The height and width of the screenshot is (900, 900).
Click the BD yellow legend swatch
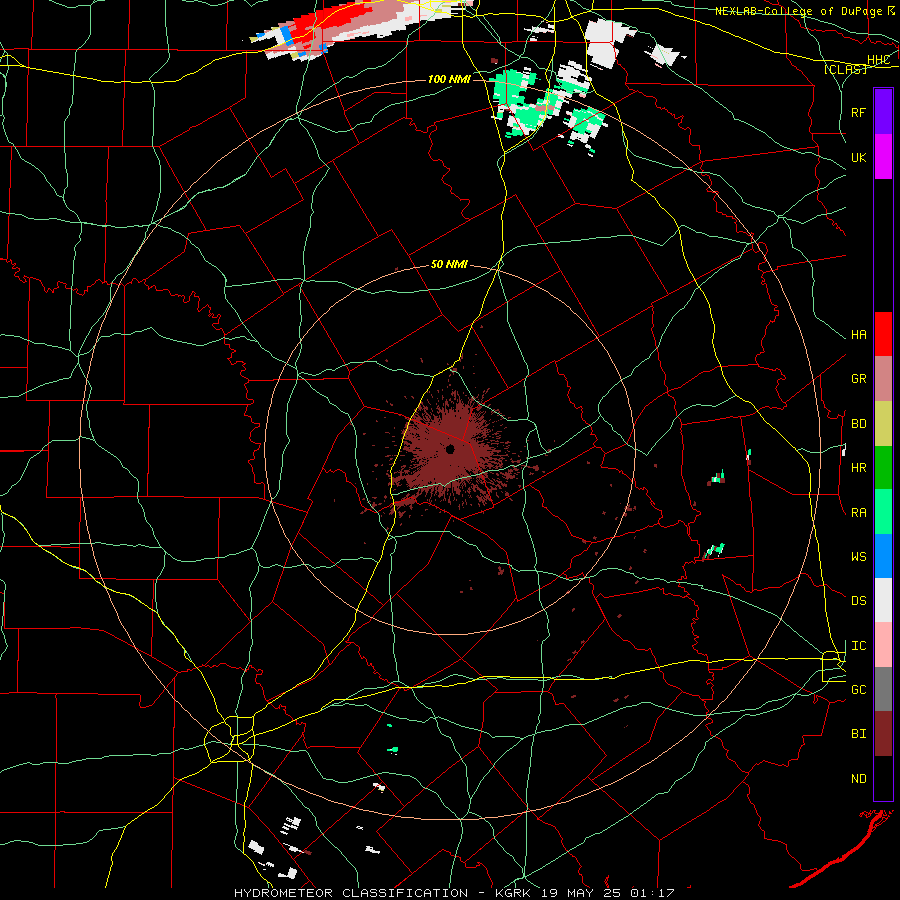point(883,424)
